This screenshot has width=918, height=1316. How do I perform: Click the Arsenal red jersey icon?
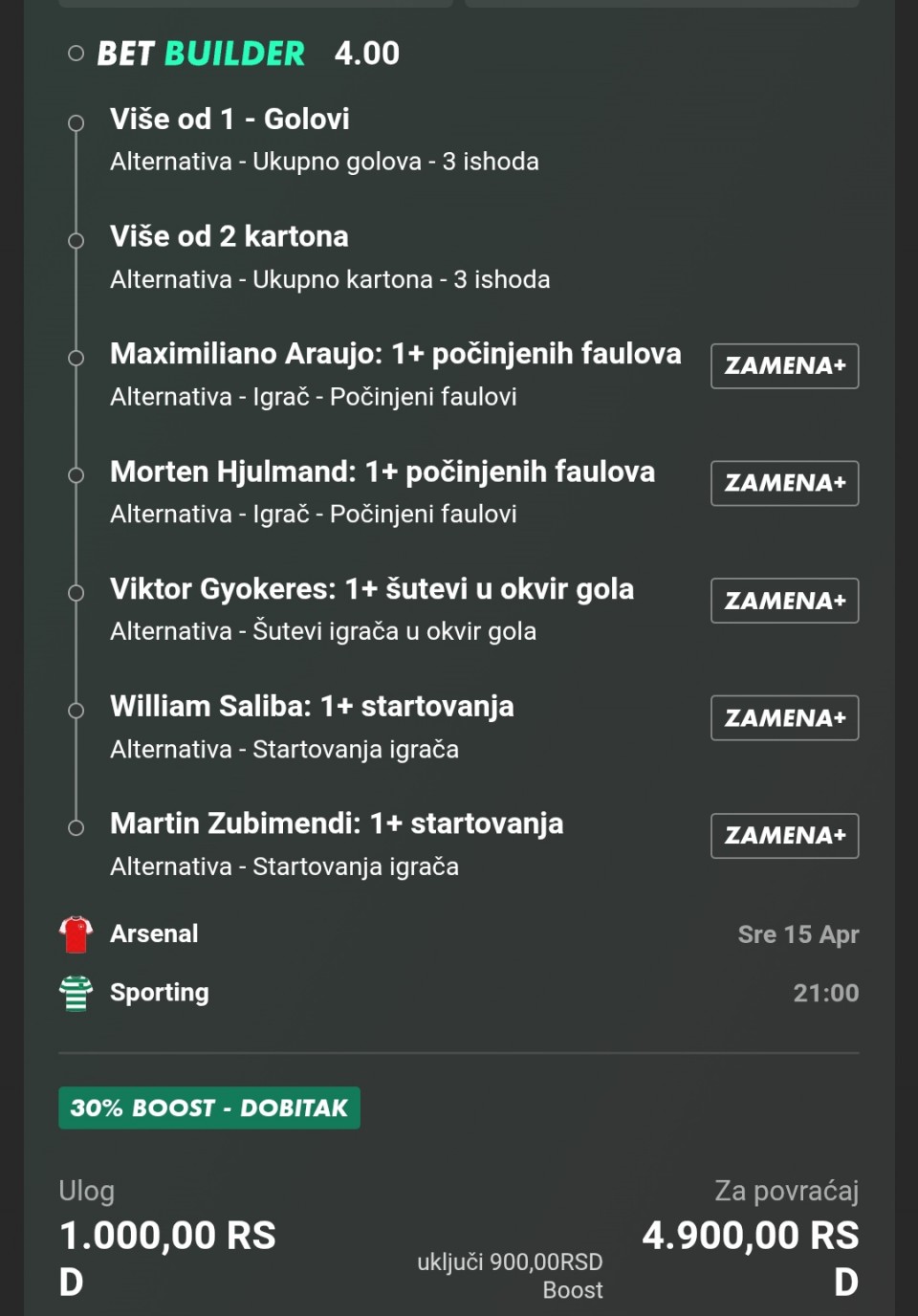(x=76, y=934)
